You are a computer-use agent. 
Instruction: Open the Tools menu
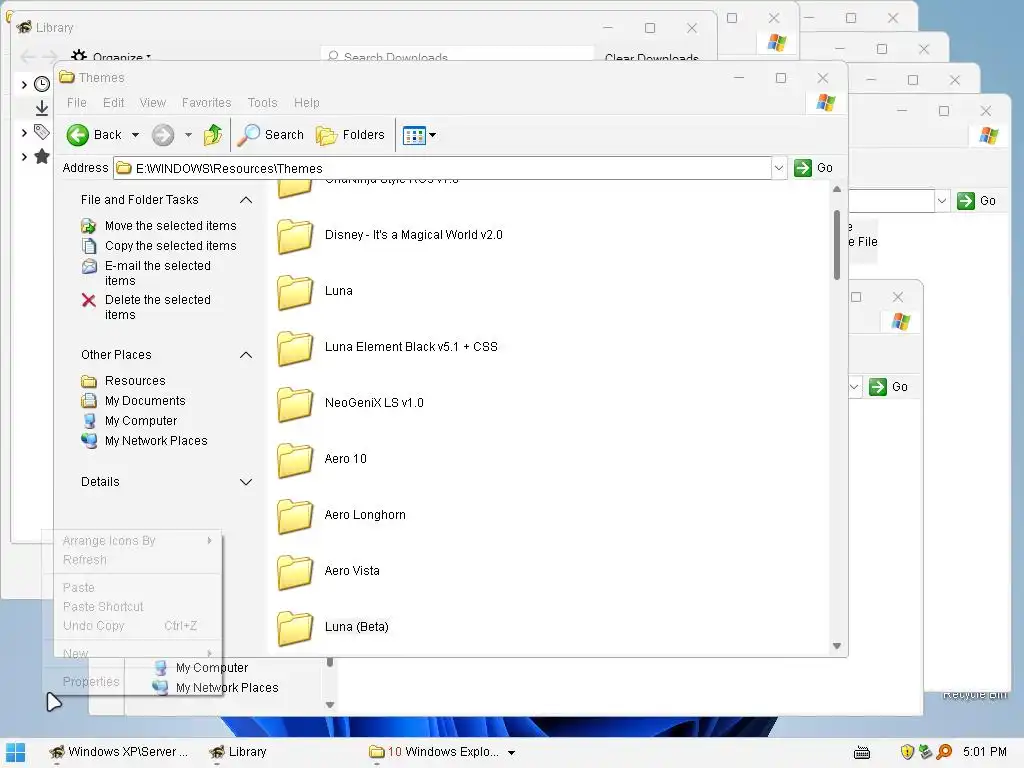262,103
